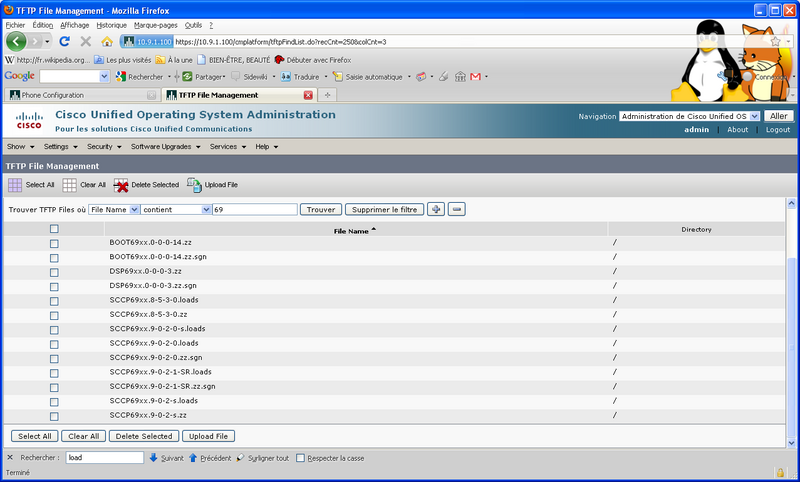Image resolution: width=800 pixels, height=482 pixels.
Task: Reload the page with the refresh icon
Action: pyautogui.click(x=64, y=41)
